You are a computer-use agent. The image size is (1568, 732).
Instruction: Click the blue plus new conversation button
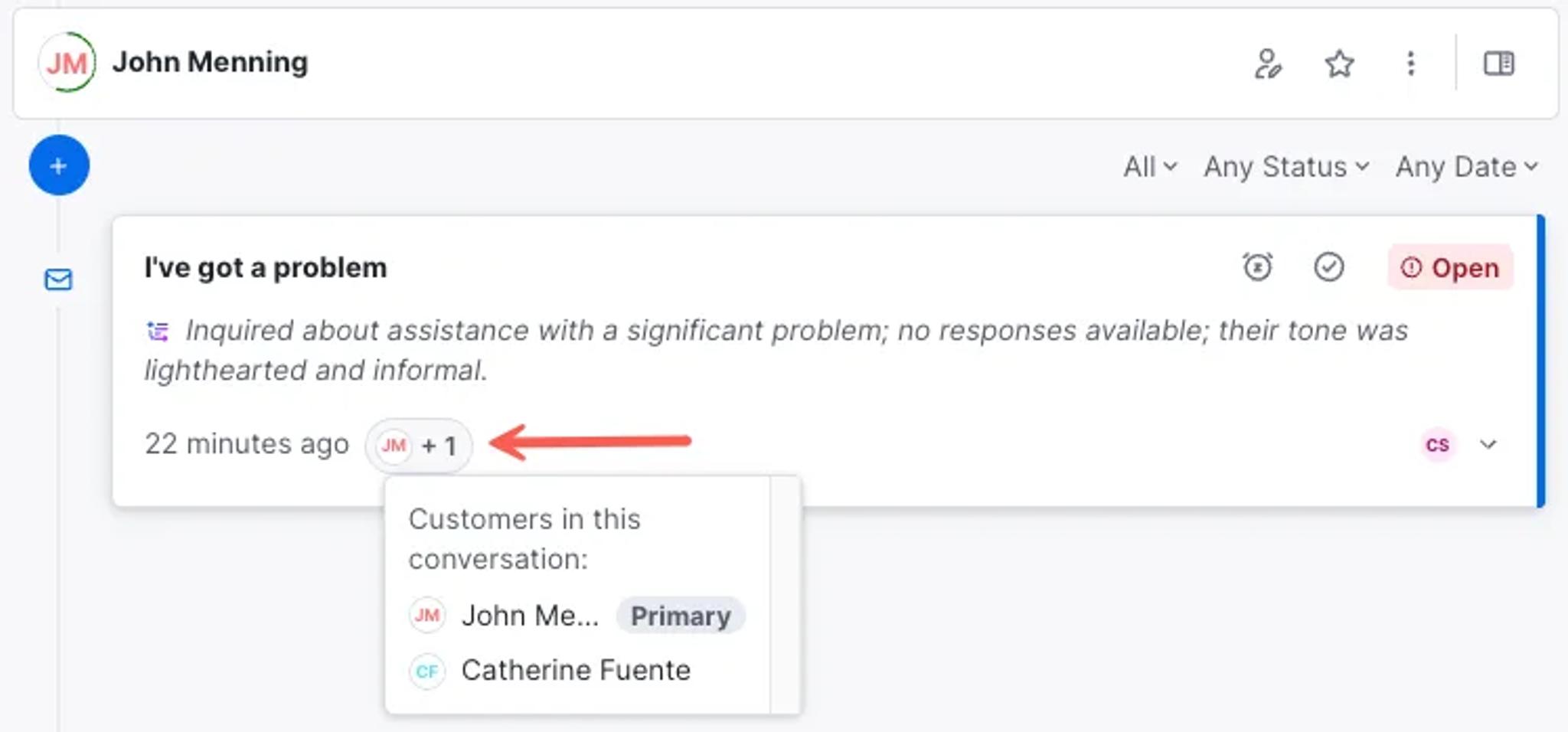pos(59,165)
